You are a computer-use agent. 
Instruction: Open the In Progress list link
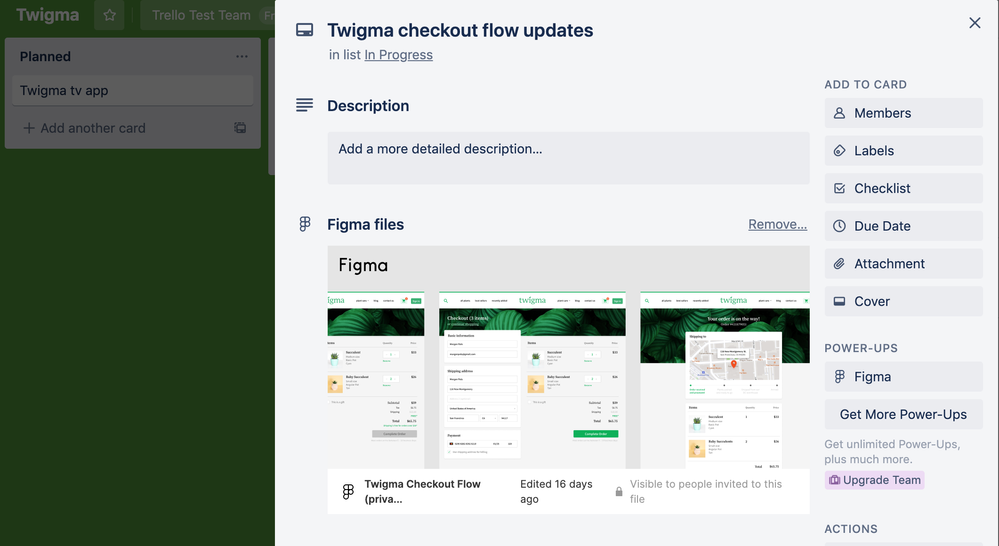point(398,55)
